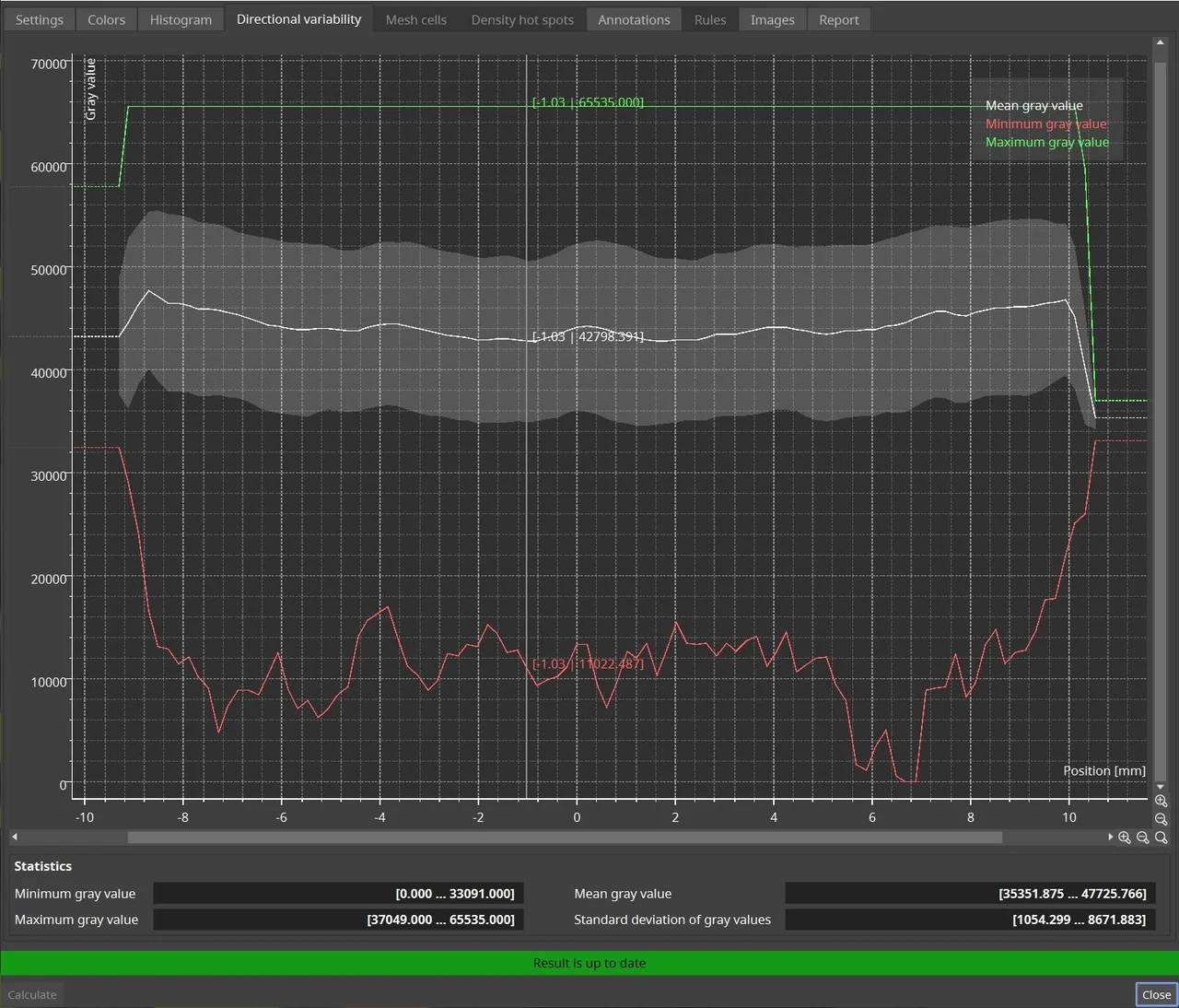Click the red '[-1.03 | 11022.487]' marker label
This screenshot has height=1008, width=1179.
pyautogui.click(x=588, y=663)
